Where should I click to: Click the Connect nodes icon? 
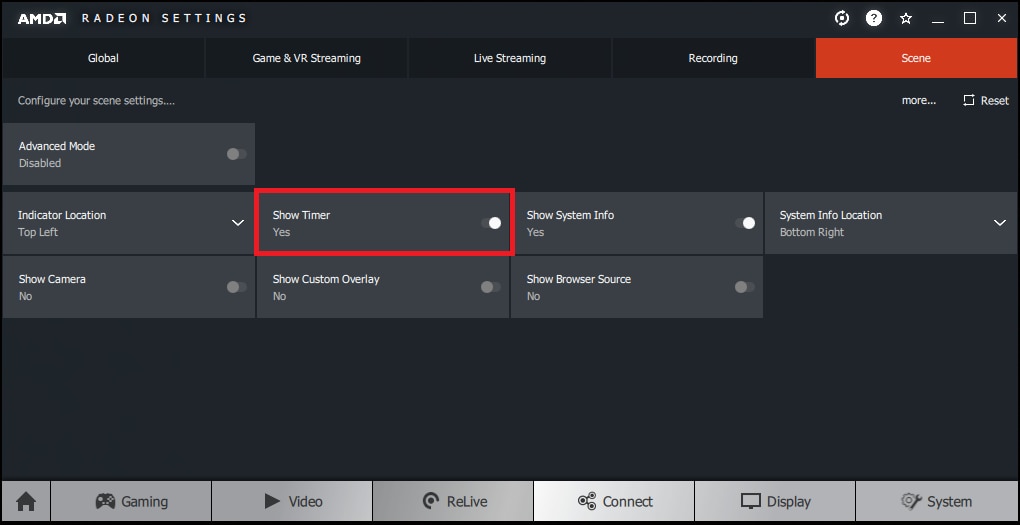[587, 502]
